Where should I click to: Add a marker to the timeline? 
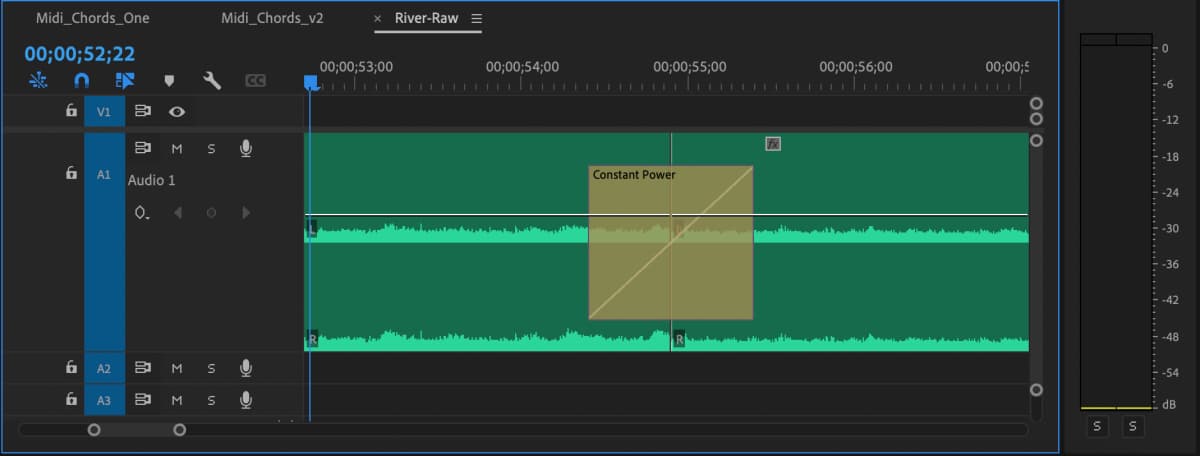coord(169,80)
